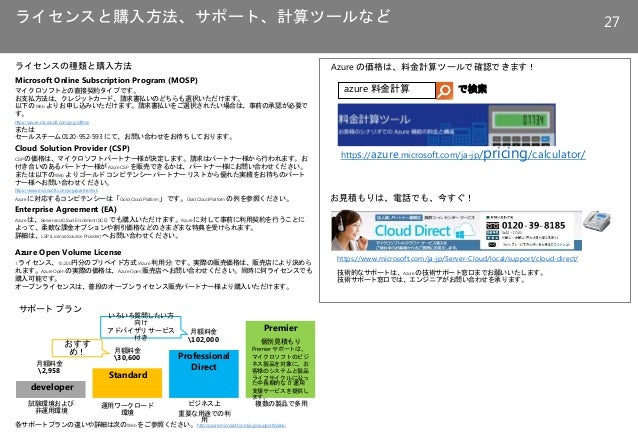Click the 'お見積もりは、電話でも、今すぐ！' text
The image size is (638, 442).
point(401,198)
